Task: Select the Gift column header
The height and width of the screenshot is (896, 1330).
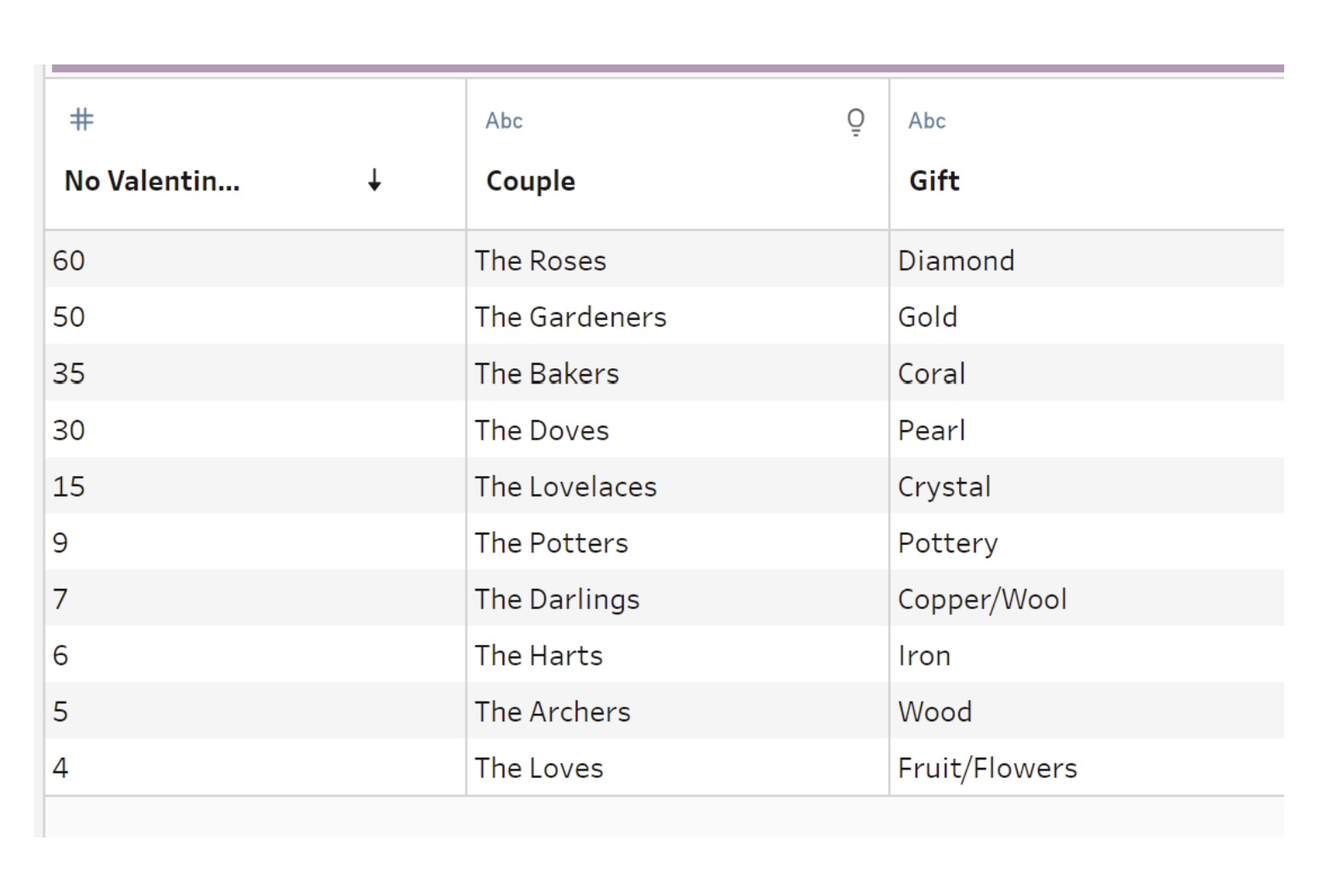Action: click(934, 181)
